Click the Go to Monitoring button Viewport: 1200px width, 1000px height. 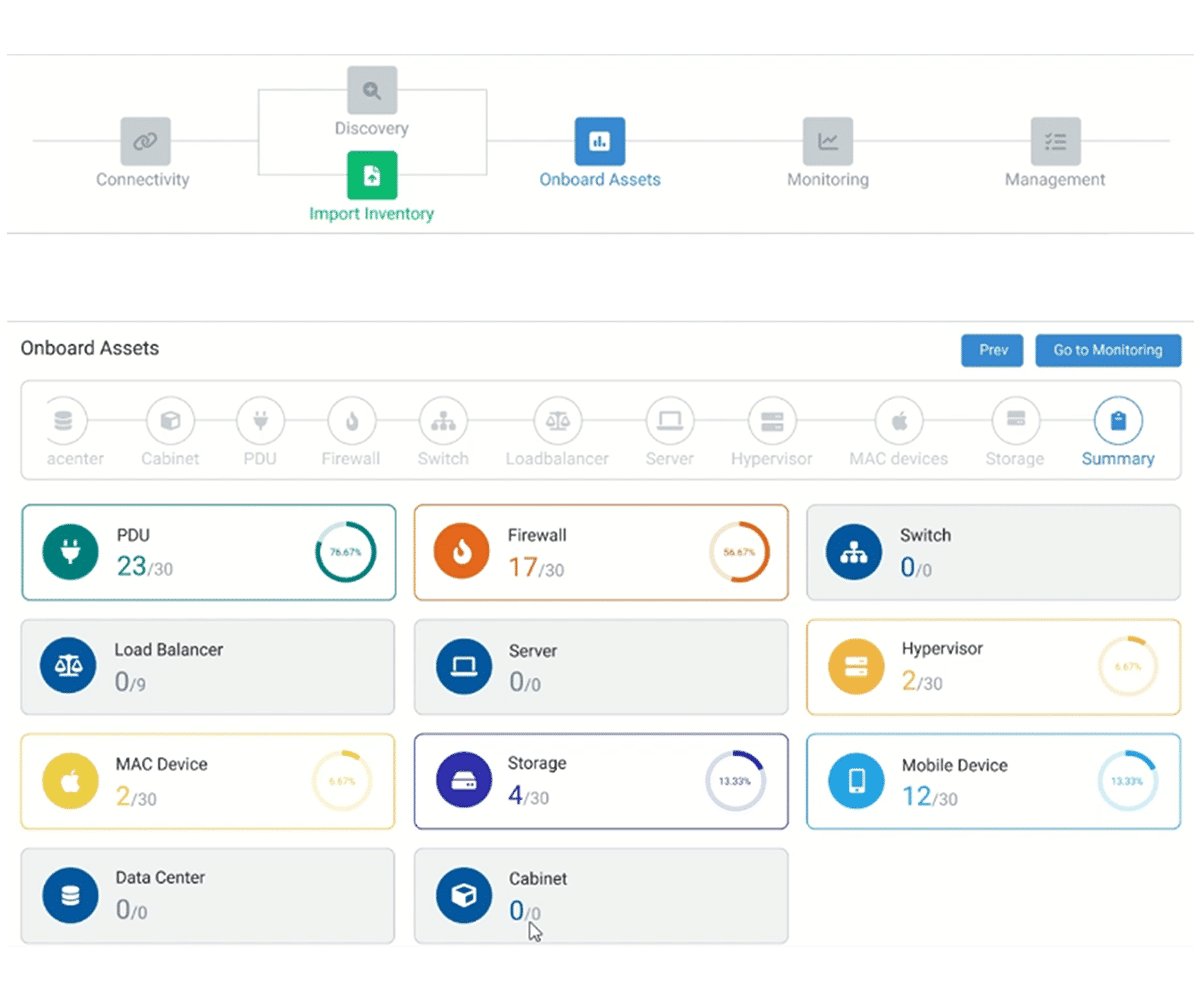[x=1107, y=350]
